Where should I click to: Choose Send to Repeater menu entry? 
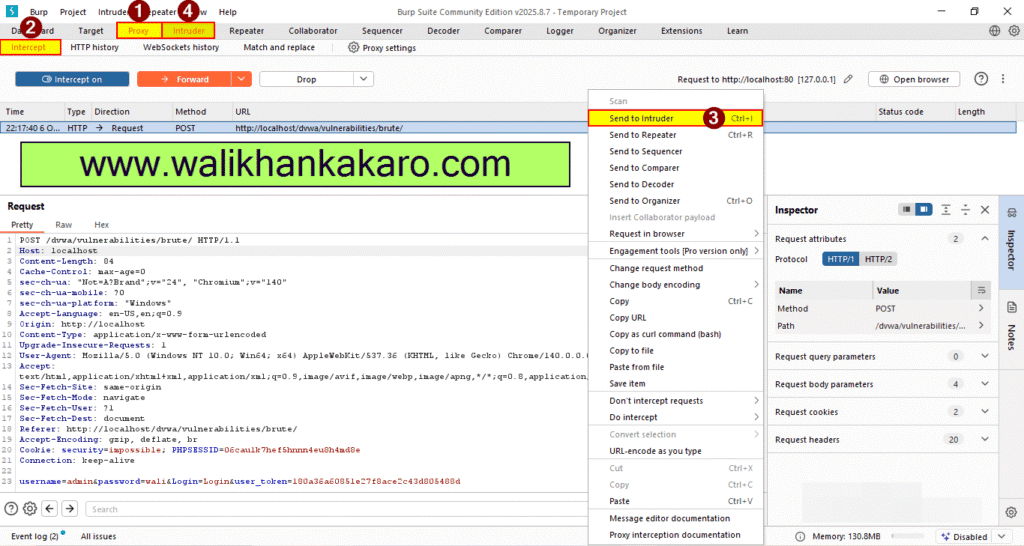(675, 135)
